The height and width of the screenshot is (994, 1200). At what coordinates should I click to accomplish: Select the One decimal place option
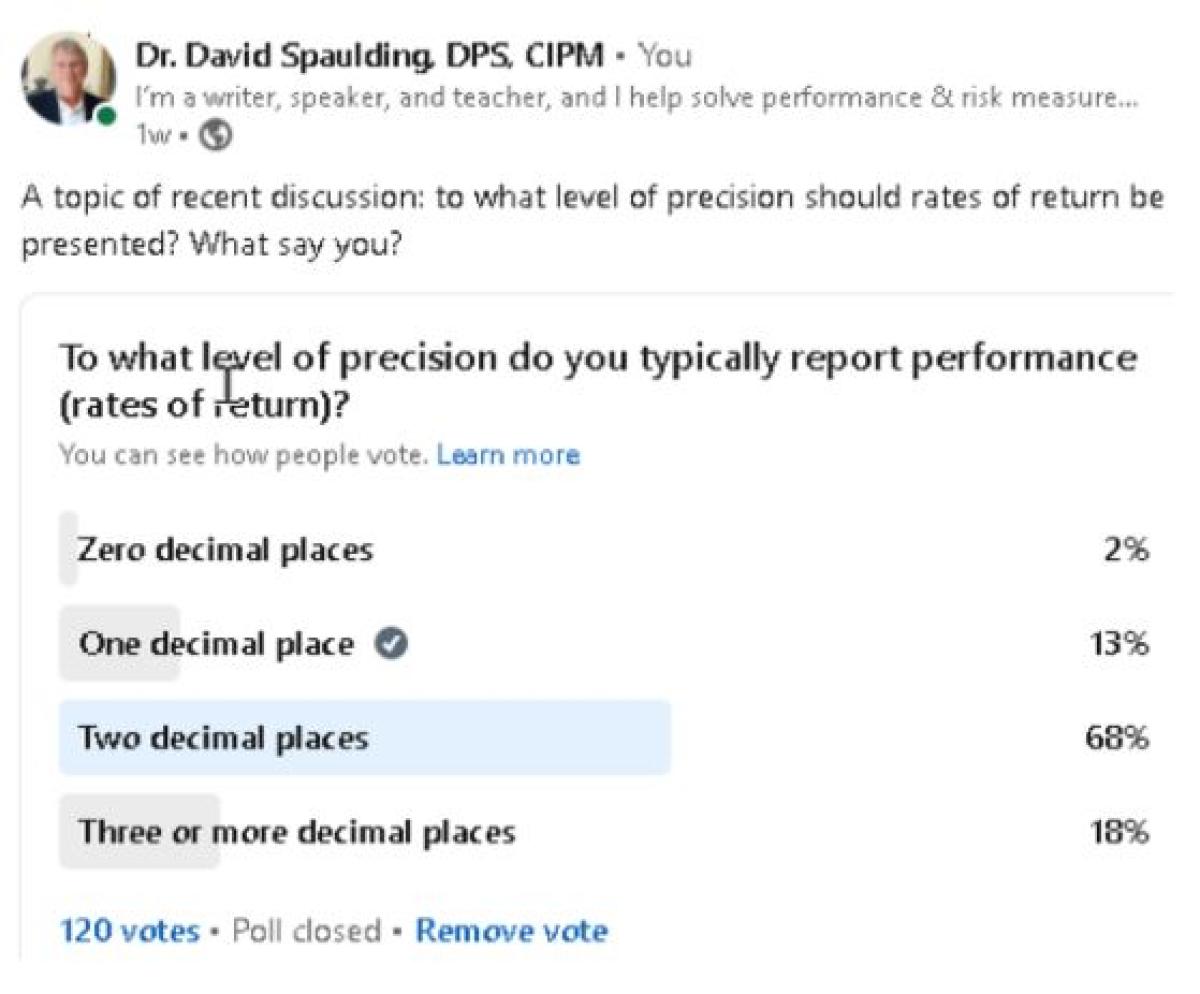tap(216, 644)
